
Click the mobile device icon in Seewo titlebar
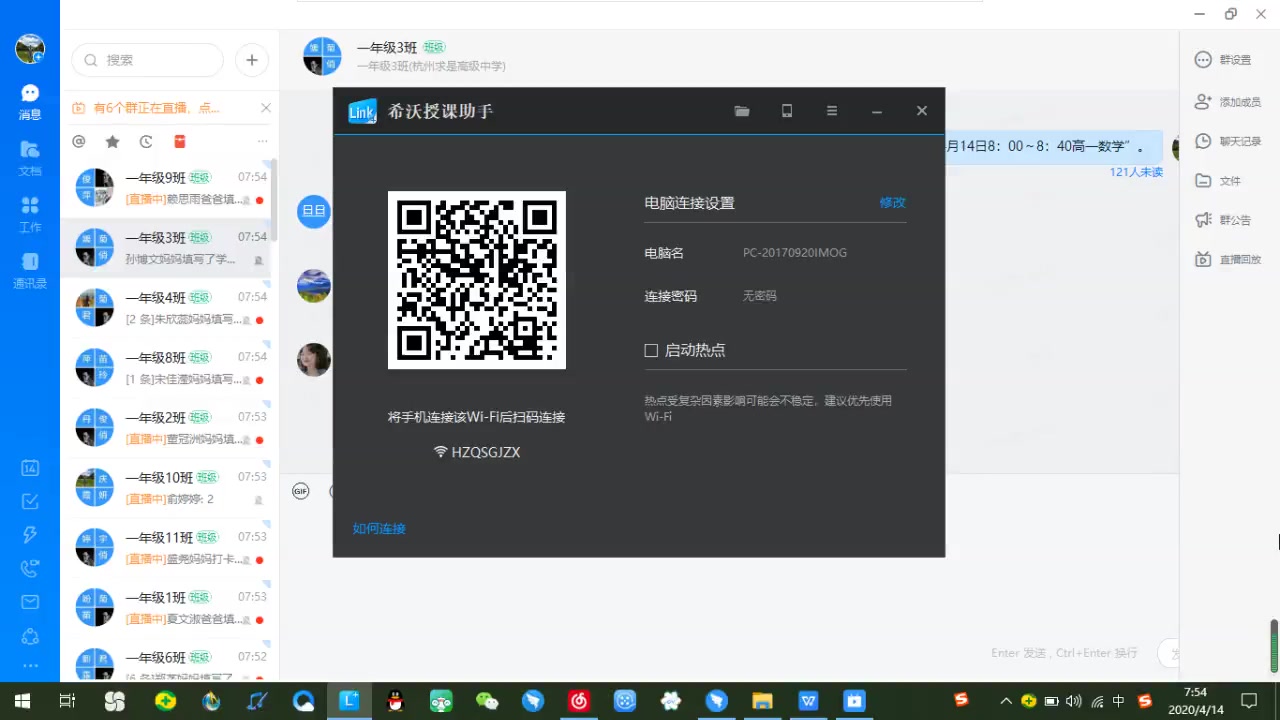(786, 111)
